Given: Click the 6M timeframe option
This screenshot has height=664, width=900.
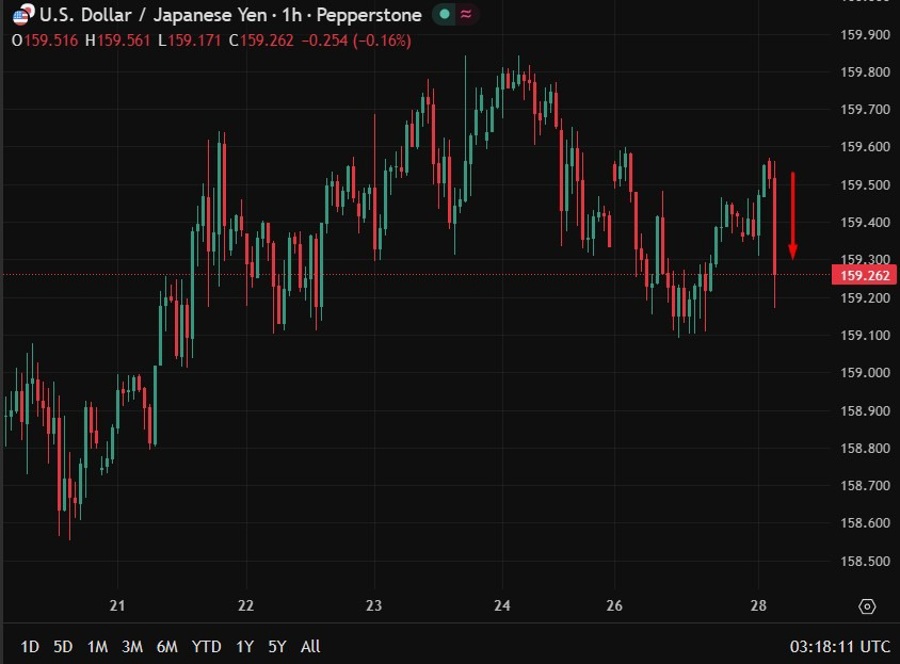Looking at the screenshot, I should 169,646.
